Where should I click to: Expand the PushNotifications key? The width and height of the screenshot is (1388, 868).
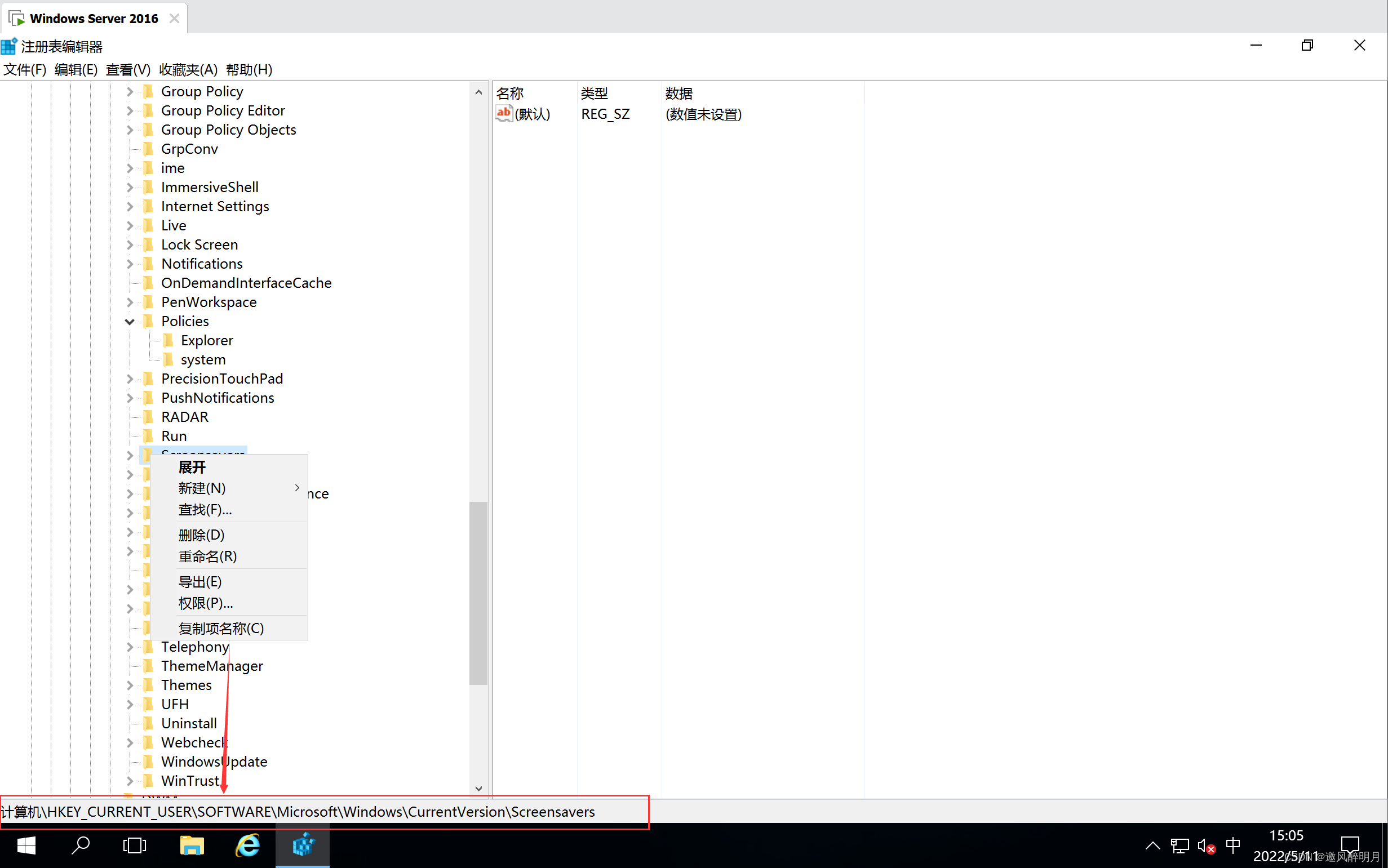click(130, 398)
